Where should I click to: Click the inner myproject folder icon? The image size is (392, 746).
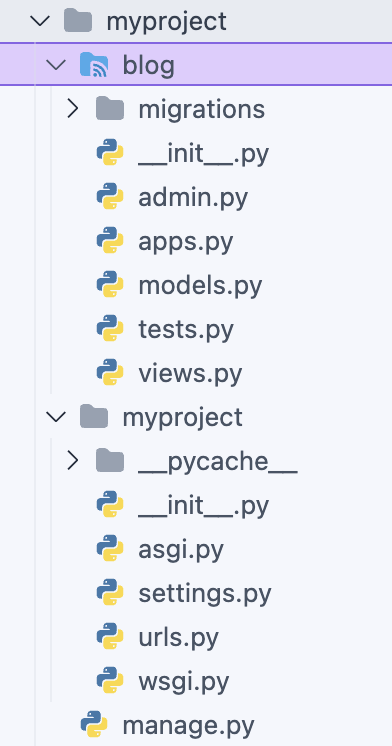click(x=94, y=417)
